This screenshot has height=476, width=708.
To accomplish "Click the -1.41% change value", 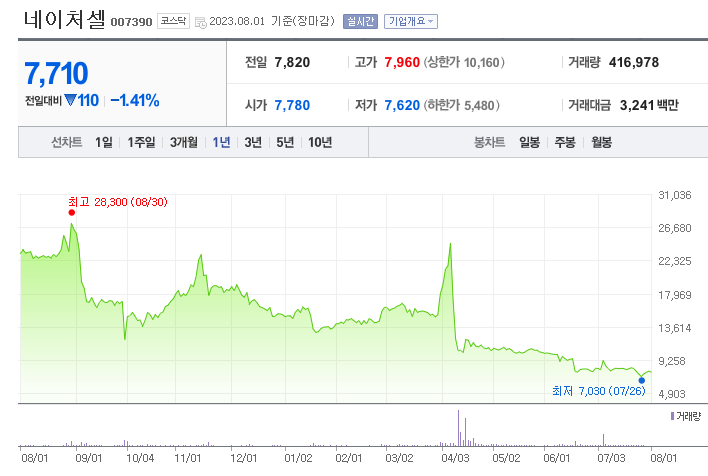I will click(135, 100).
